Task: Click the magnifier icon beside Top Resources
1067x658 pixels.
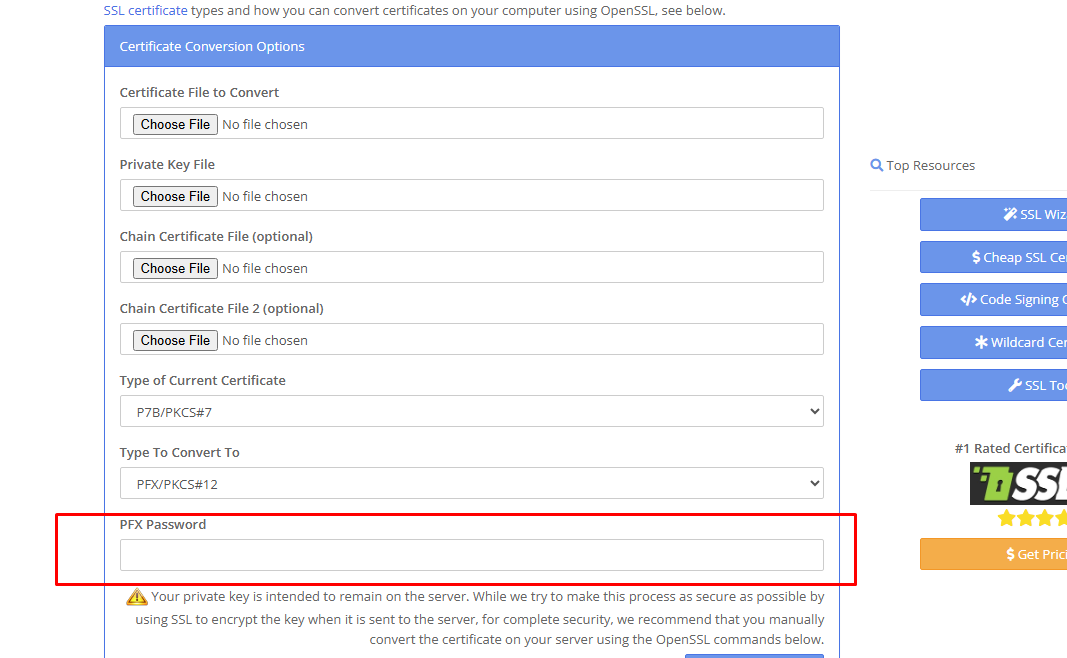Action: 876,165
